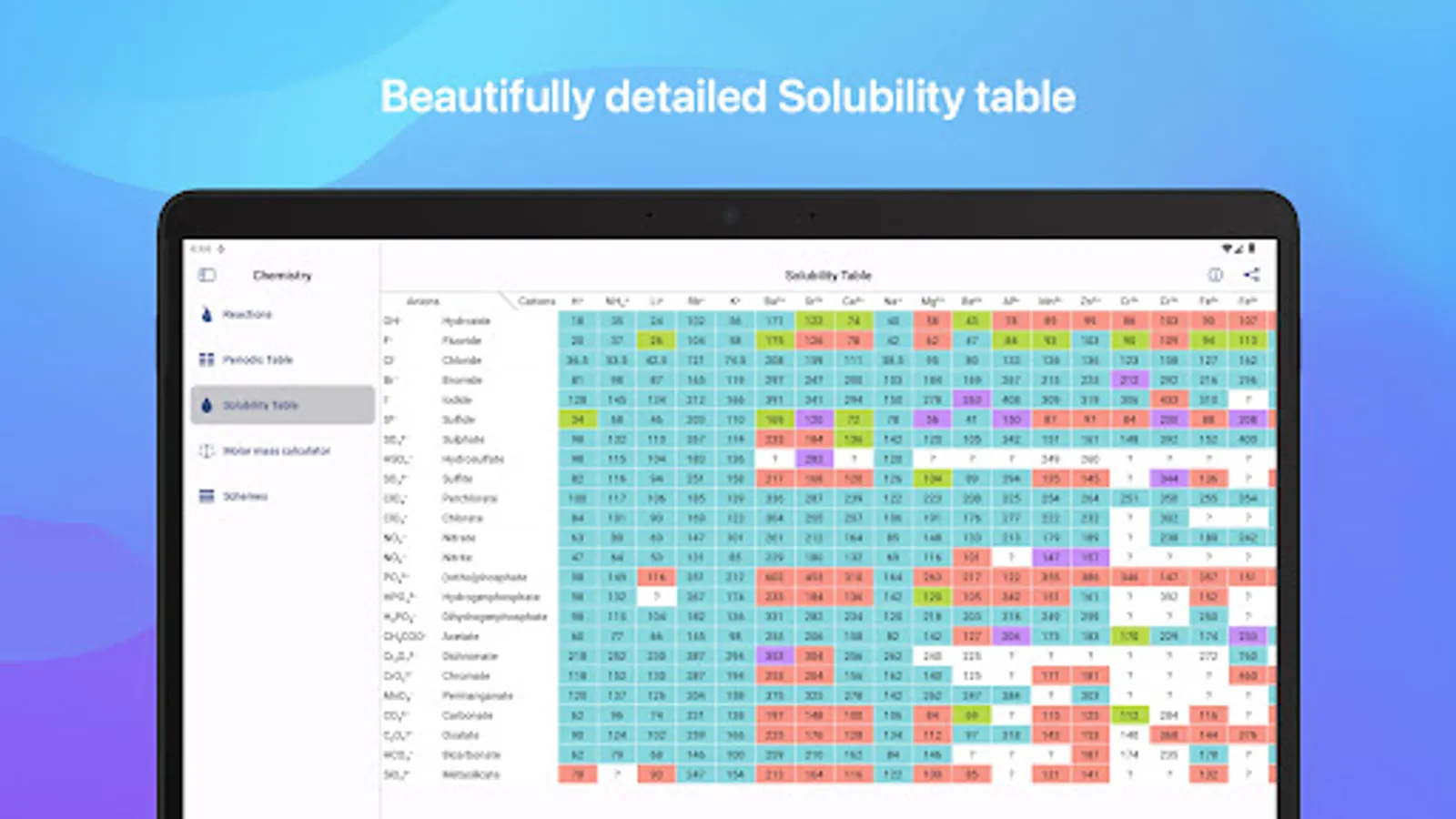Click the Solubility Table page title
1456x819 pixels.
tap(828, 275)
